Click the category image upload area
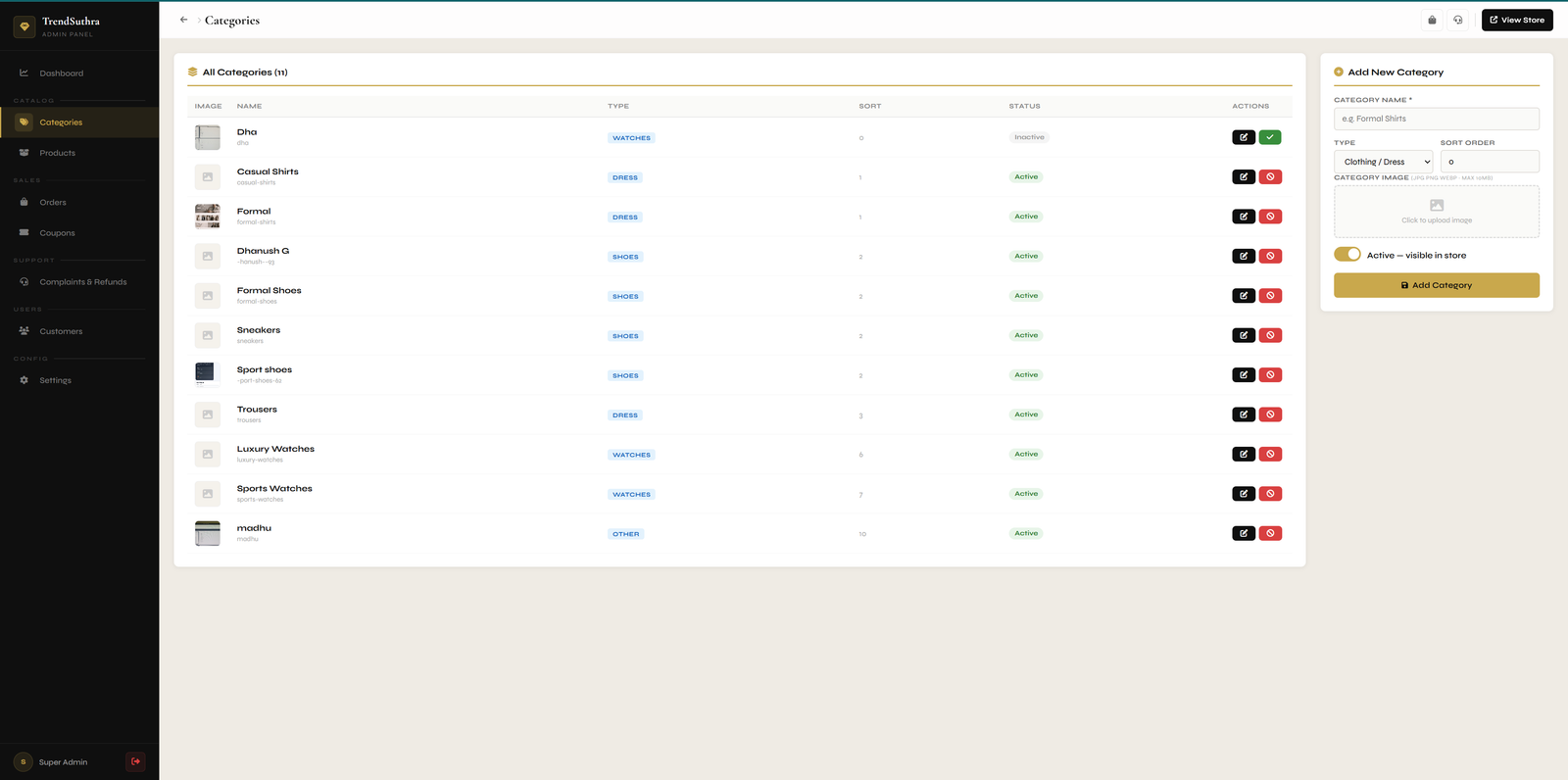 pyautogui.click(x=1437, y=212)
